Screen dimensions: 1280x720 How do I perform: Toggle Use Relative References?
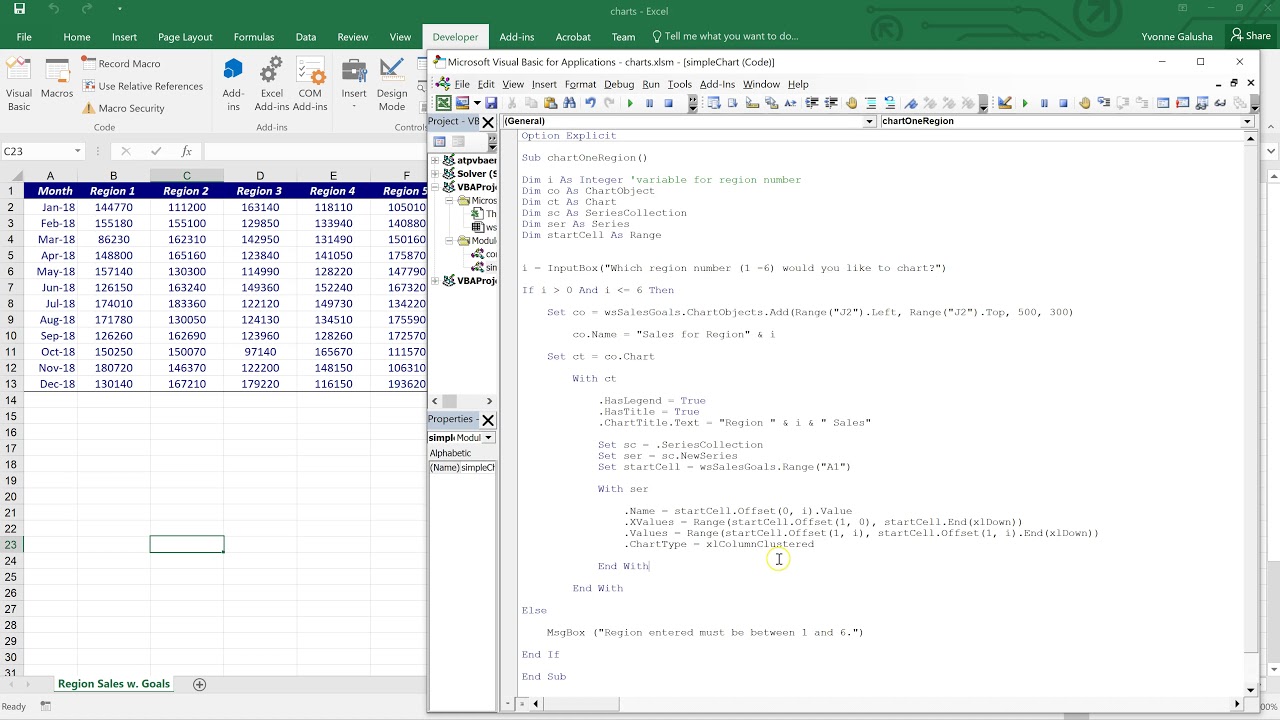tap(142, 86)
